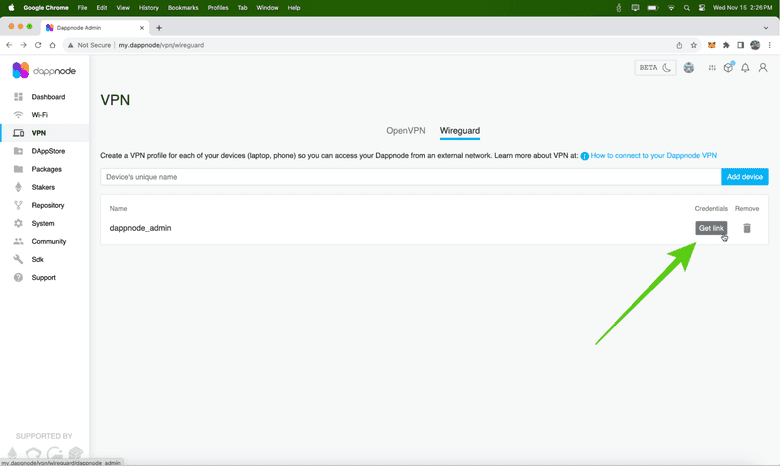The image size is (780, 466).
Task: Switch to the OpenVPN tab
Action: 406,131
